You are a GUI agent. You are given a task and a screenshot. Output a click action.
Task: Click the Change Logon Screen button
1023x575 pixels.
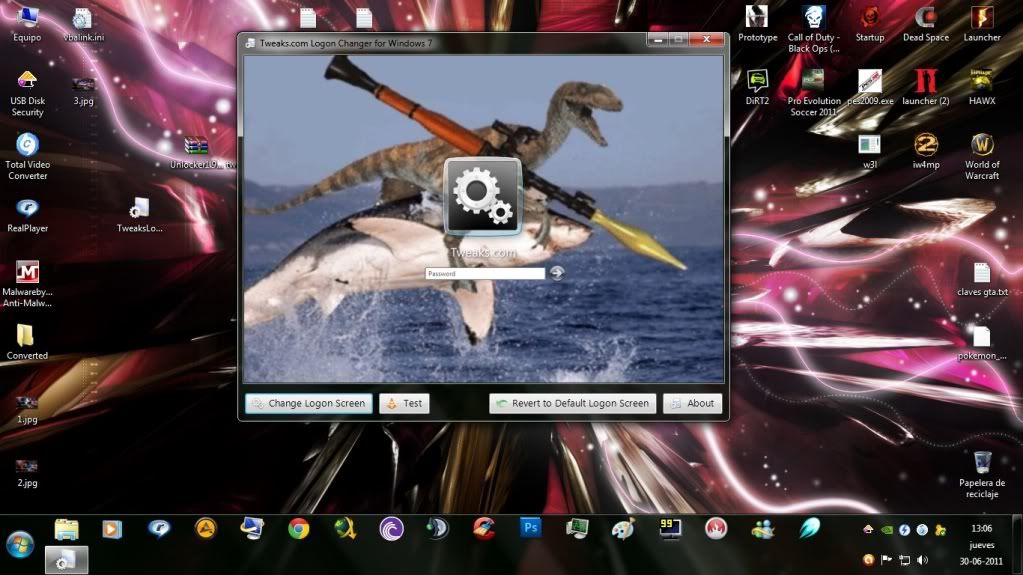(309, 403)
